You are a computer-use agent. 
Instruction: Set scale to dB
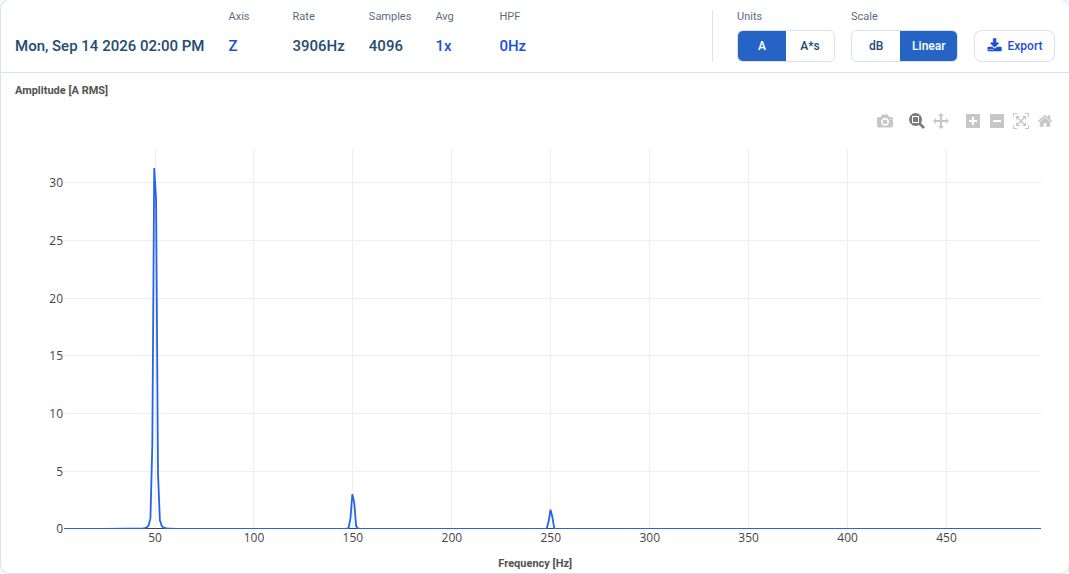875,46
